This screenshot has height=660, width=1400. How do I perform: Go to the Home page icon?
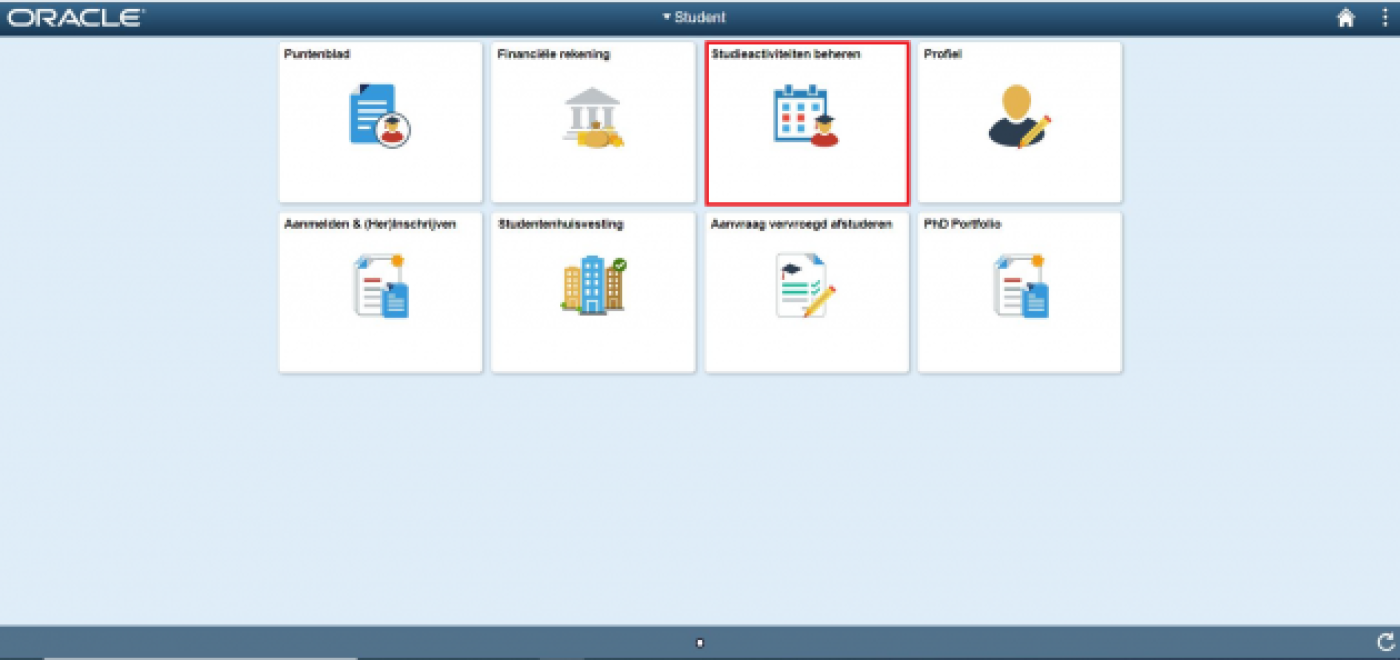pos(1346,17)
